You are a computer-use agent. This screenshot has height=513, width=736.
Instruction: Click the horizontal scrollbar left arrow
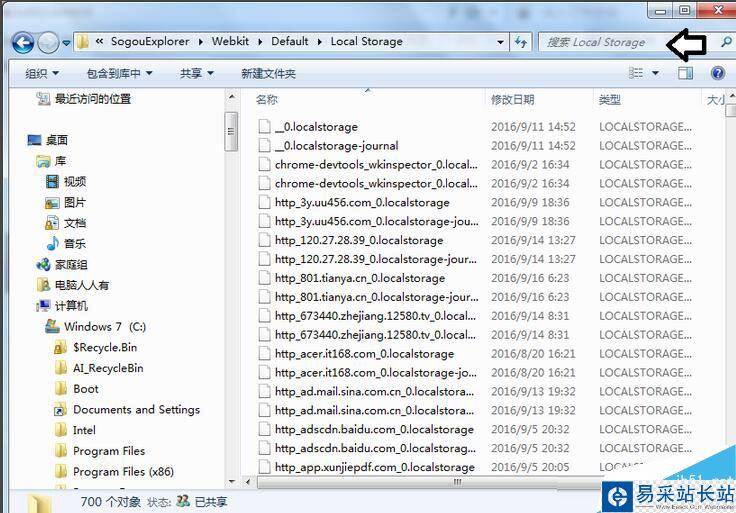(x=248, y=482)
